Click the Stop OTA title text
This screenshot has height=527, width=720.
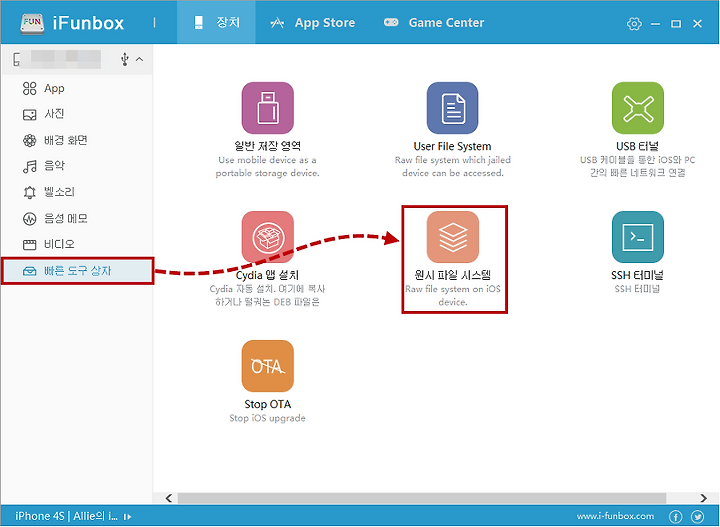pyautogui.click(x=268, y=404)
